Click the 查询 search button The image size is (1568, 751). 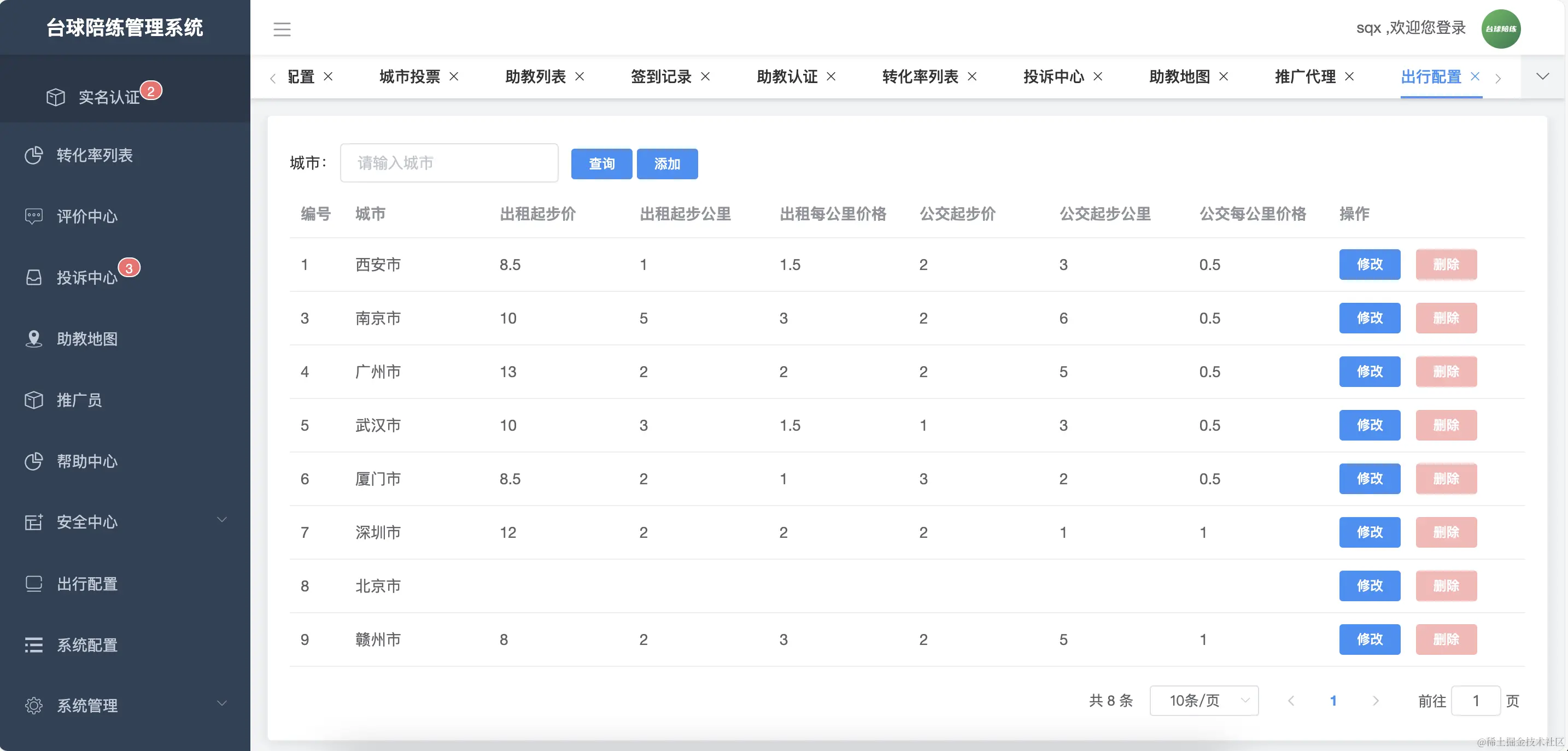click(x=601, y=163)
